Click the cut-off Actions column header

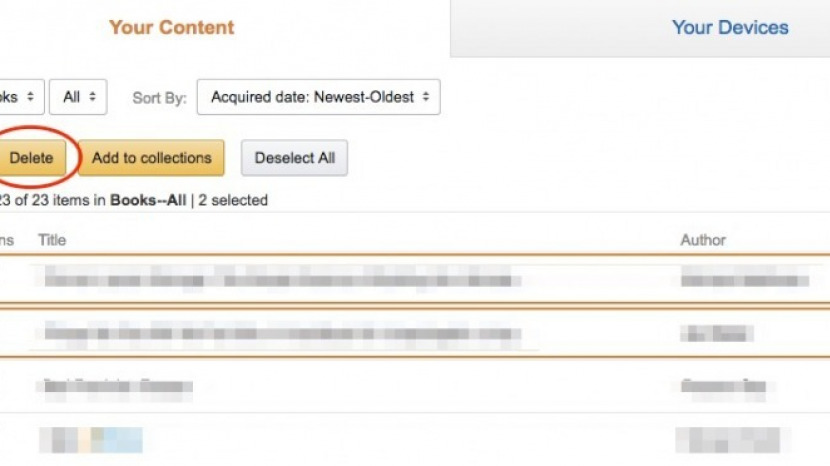pos(6,240)
